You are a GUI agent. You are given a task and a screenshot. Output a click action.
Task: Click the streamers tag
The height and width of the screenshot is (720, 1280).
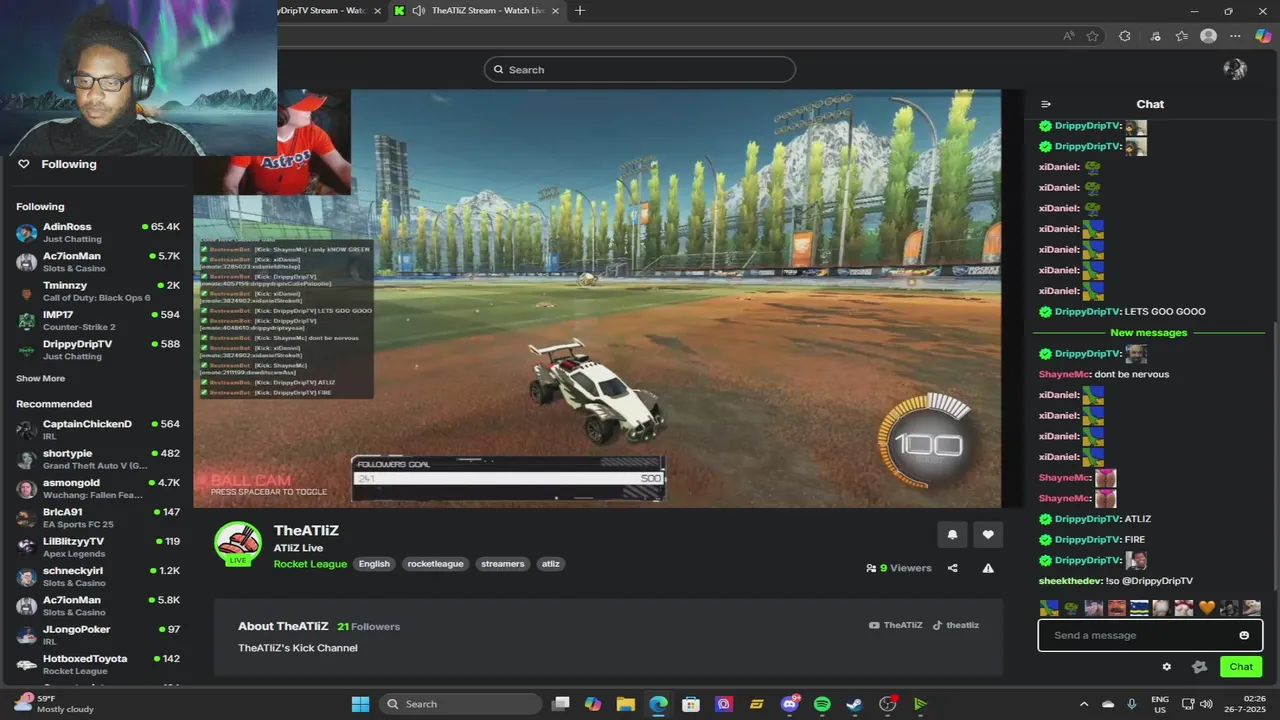pyautogui.click(x=502, y=564)
